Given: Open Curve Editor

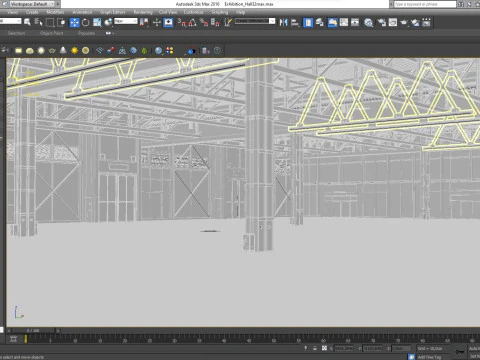Looking at the screenshot, I should click(344, 22).
